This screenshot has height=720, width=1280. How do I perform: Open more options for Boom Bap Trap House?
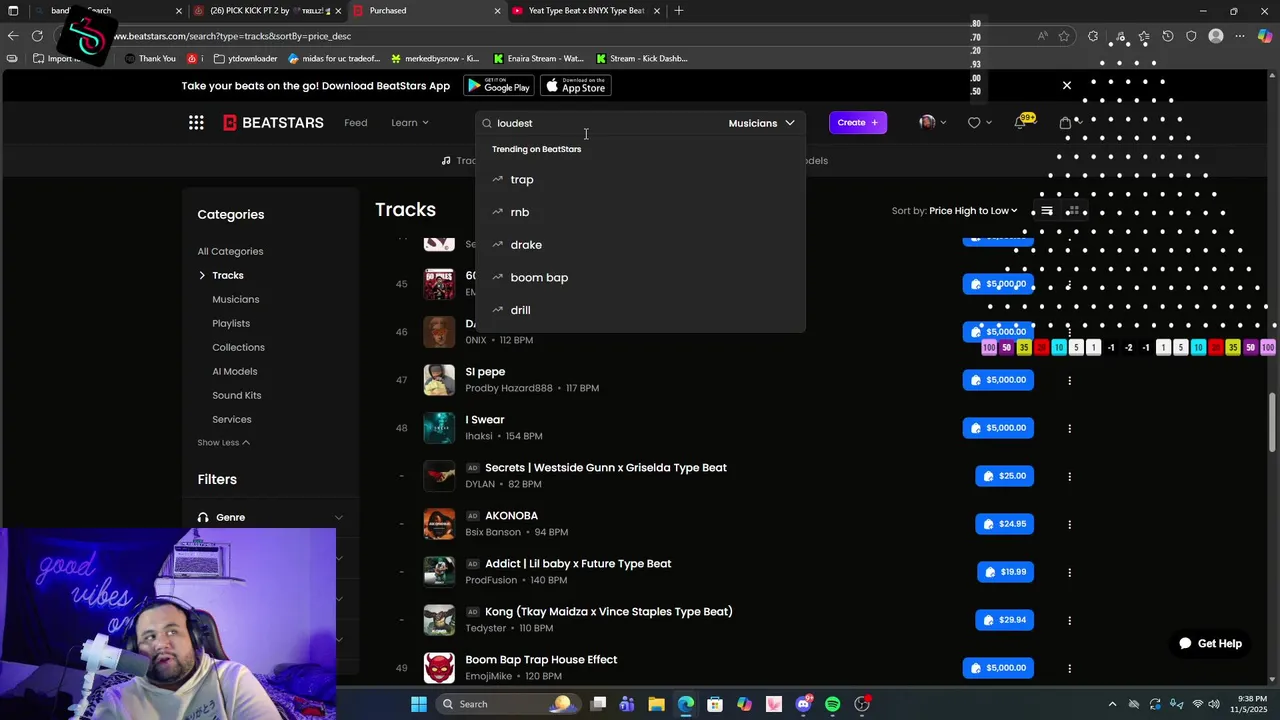tap(1069, 668)
